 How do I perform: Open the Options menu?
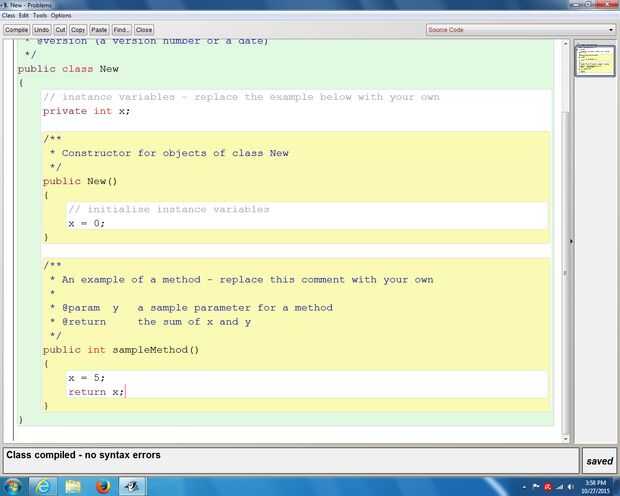[61, 15]
